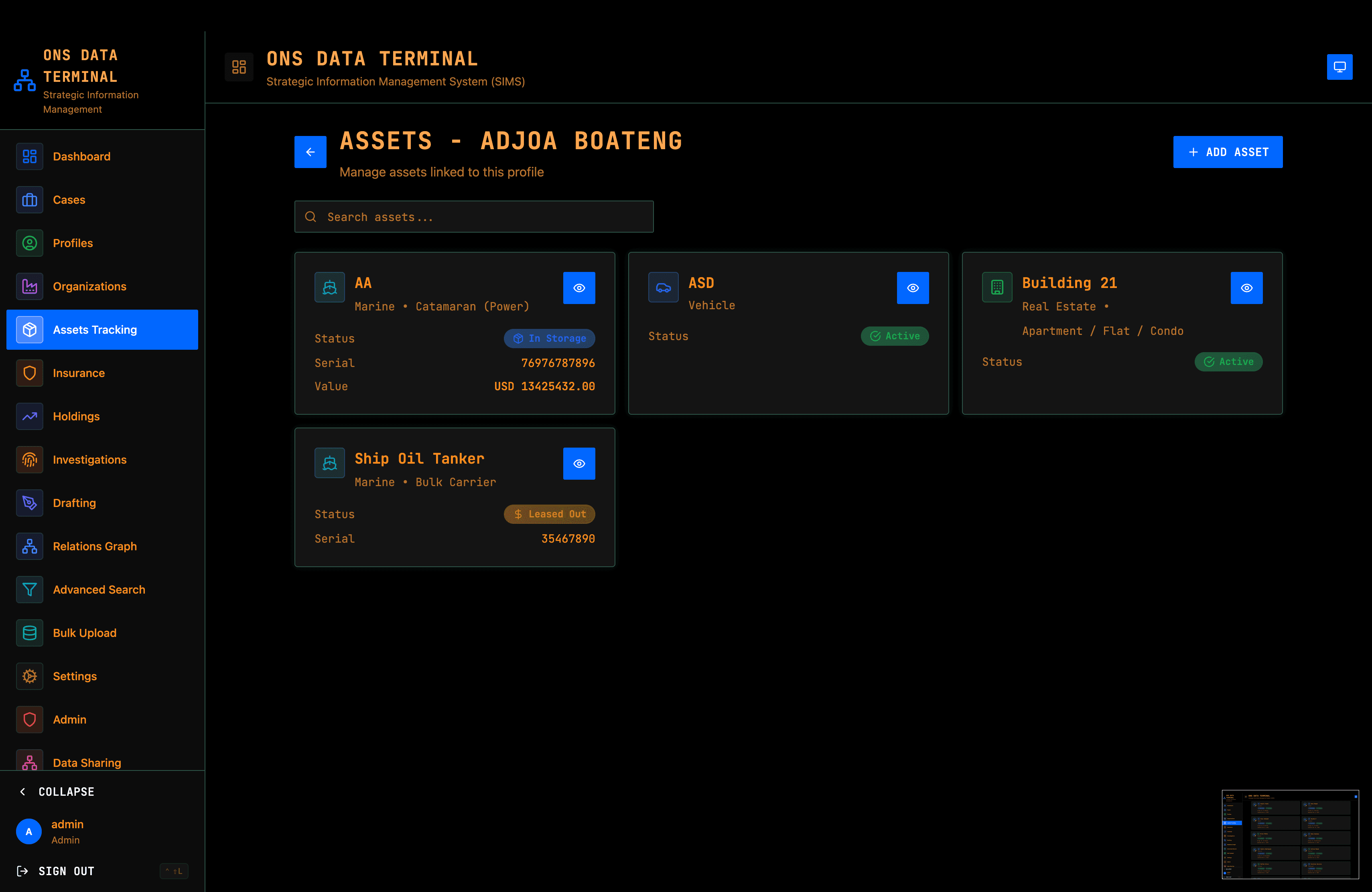Select the Cases briefcase icon
Screen dimensions: 1372x892
[29, 199]
